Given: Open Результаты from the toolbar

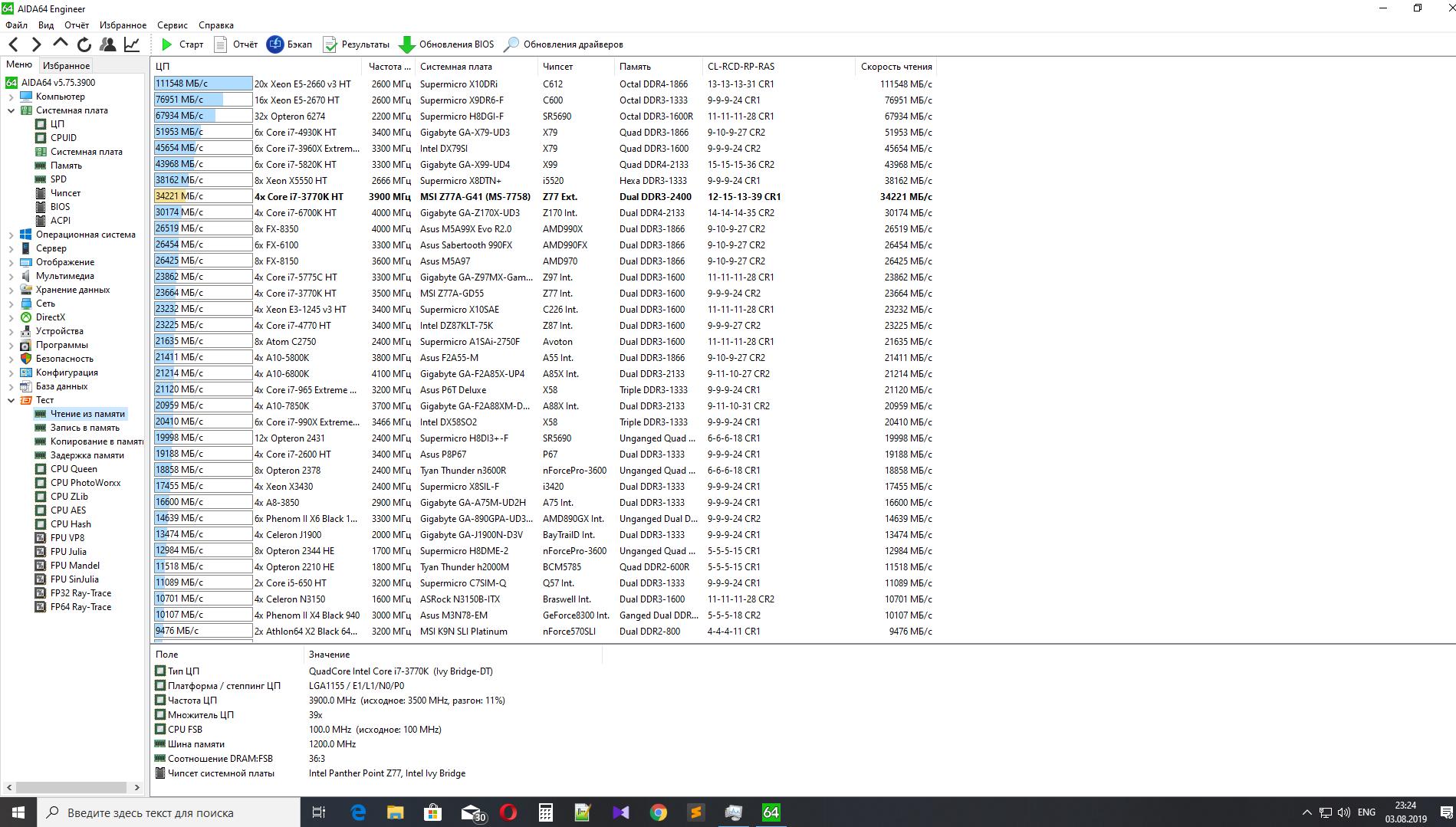Looking at the screenshot, I should [x=357, y=44].
